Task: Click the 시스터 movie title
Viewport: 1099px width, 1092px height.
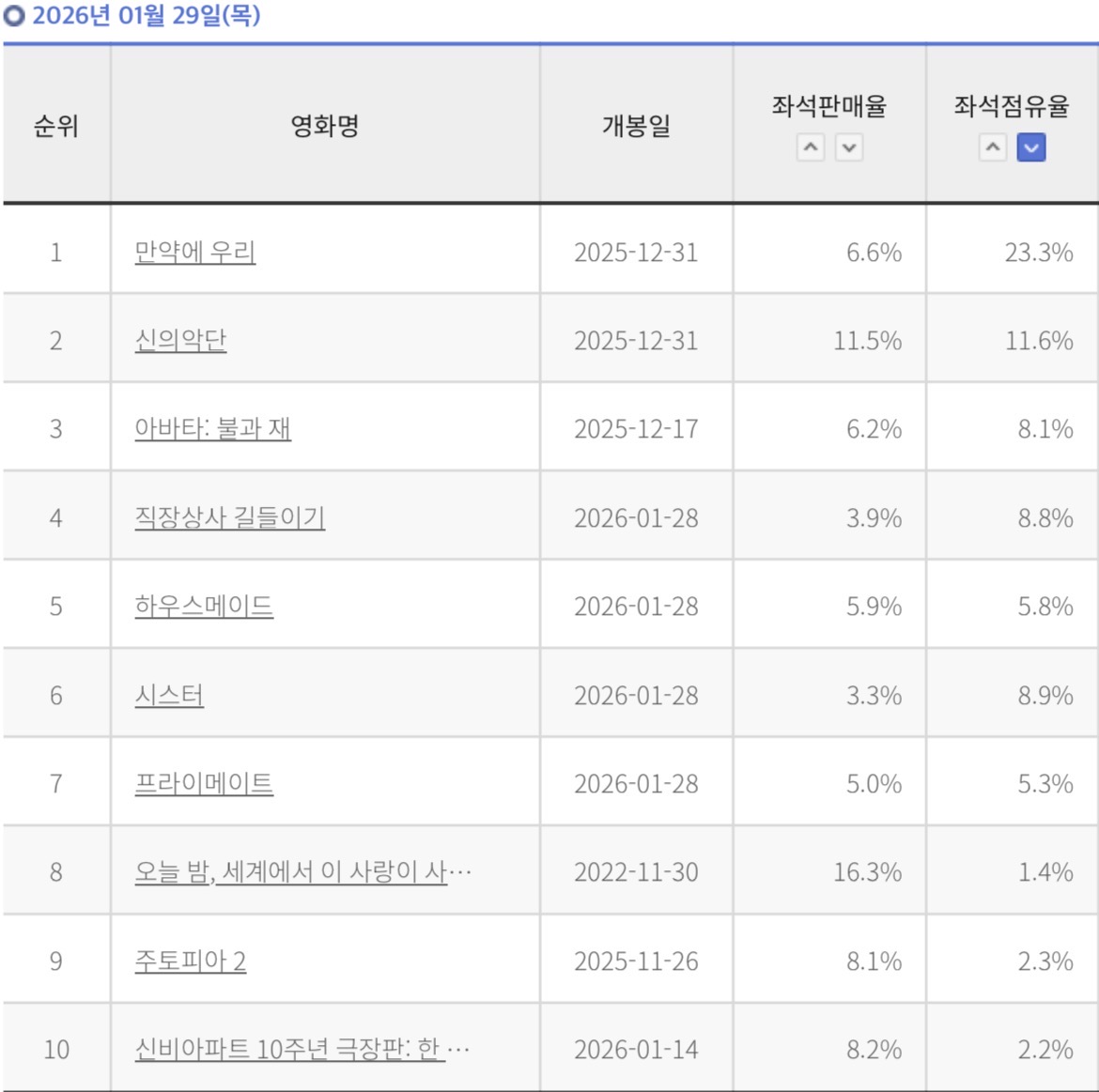Action: pyautogui.click(x=169, y=696)
